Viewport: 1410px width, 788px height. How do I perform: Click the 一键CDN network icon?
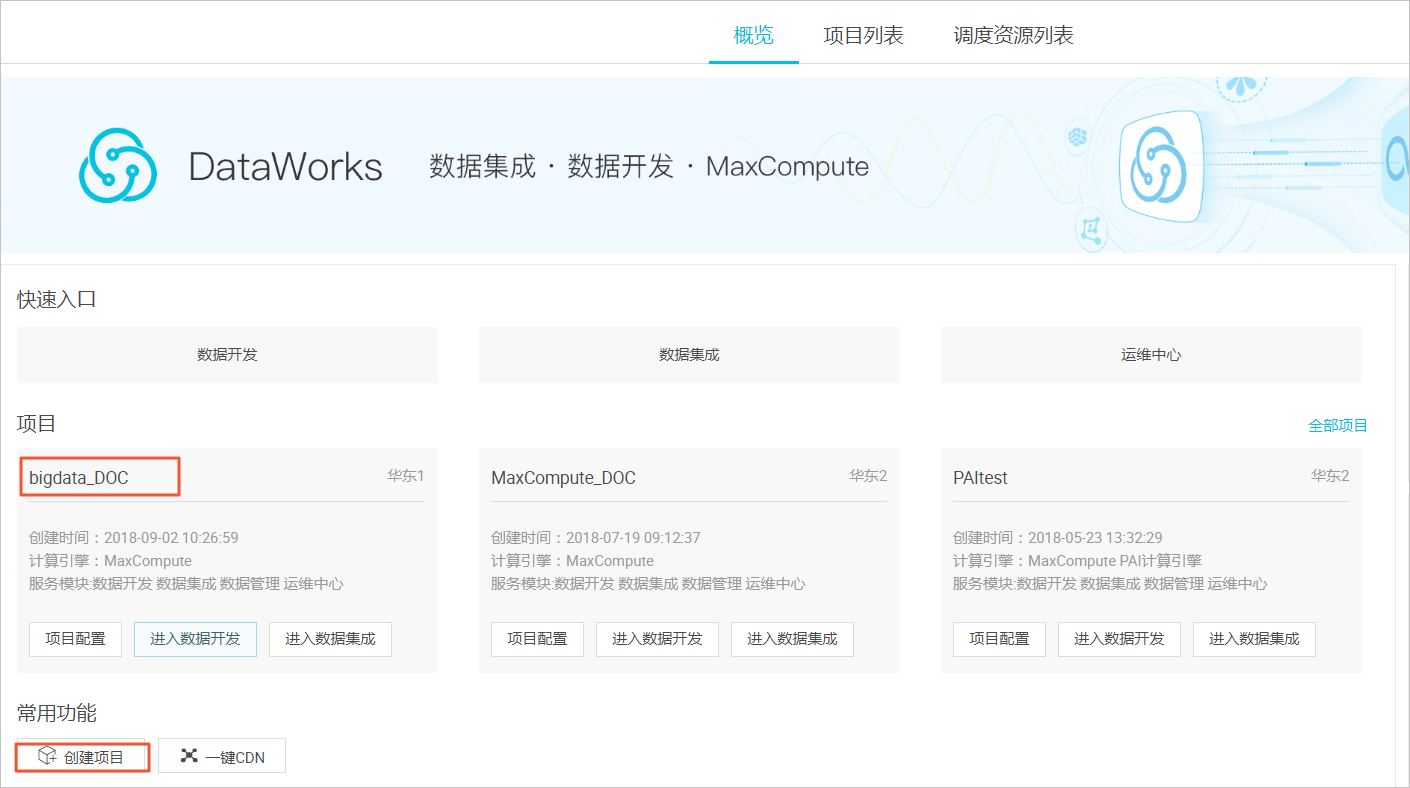coord(189,756)
